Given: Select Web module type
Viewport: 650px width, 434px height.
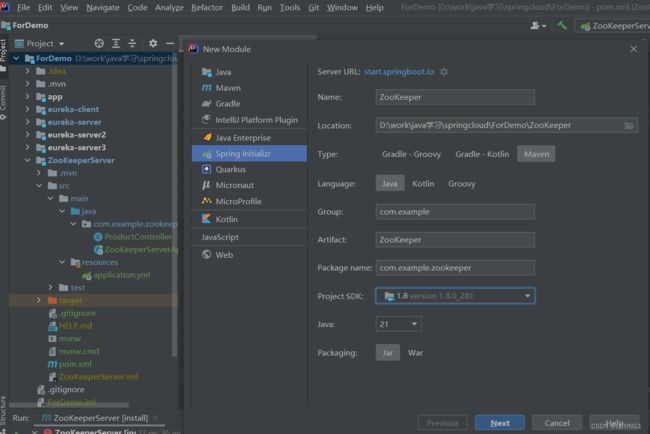Looking at the screenshot, I should tap(249, 255).
